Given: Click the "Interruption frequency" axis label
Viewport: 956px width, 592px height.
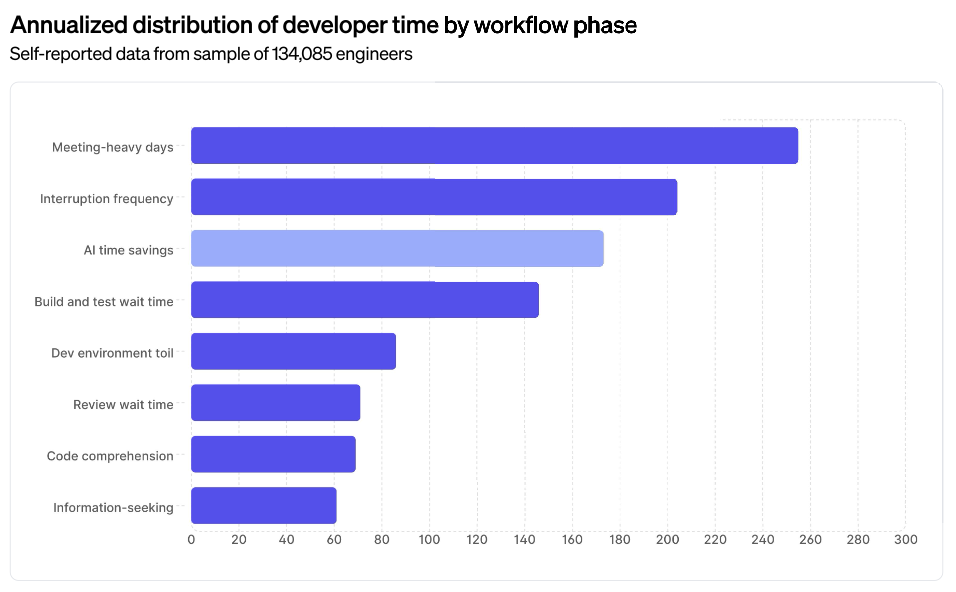Looking at the screenshot, I should 107,199.
